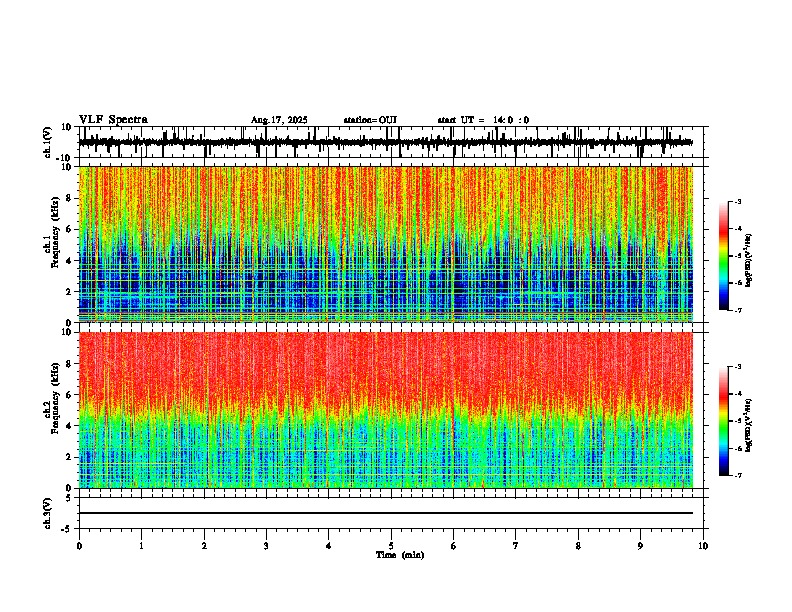Click the "8" kHz tick of ch.2 spectrogram

pos(69,364)
